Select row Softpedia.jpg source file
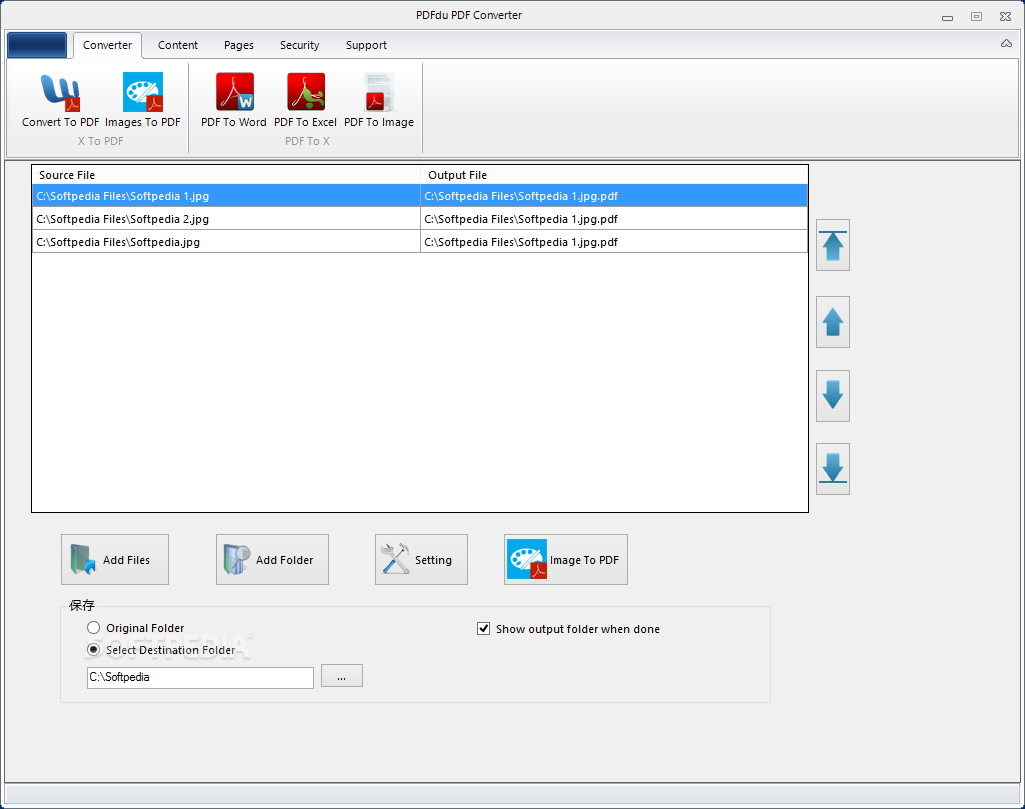Screen dimensions: 1025x809 click(x=226, y=242)
